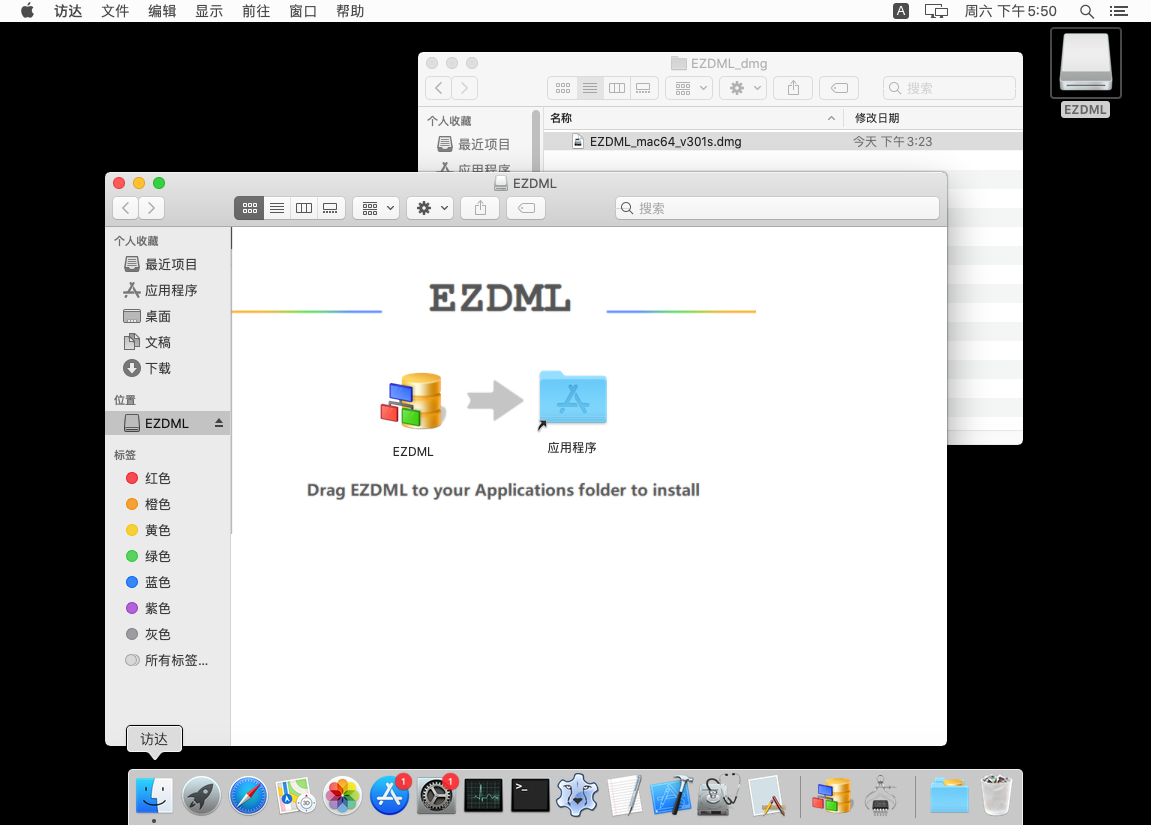Open group-by dropdown in EZDML window
Image resolution: width=1151 pixels, height=825 pixels.
(x=377, y=208)
